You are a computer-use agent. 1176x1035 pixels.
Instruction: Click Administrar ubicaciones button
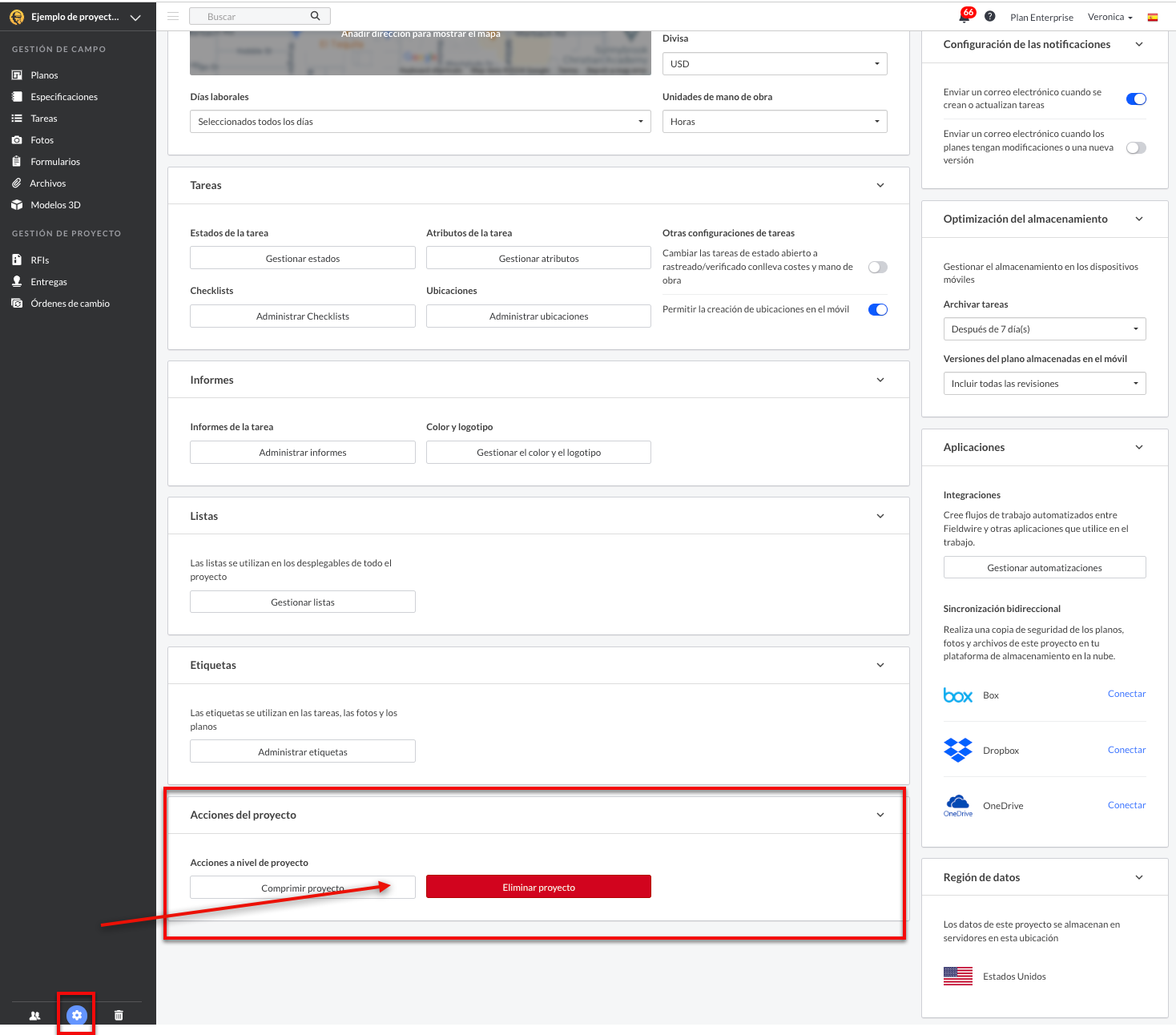point(538,316)
